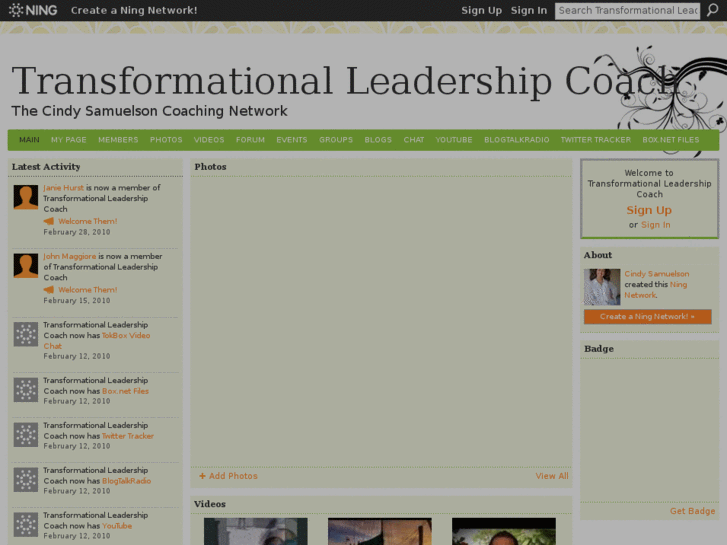Click activity icon beside YouTube entry
Image resolution: width=727 pixels, height=545 pixels.
tap(26, 525)
